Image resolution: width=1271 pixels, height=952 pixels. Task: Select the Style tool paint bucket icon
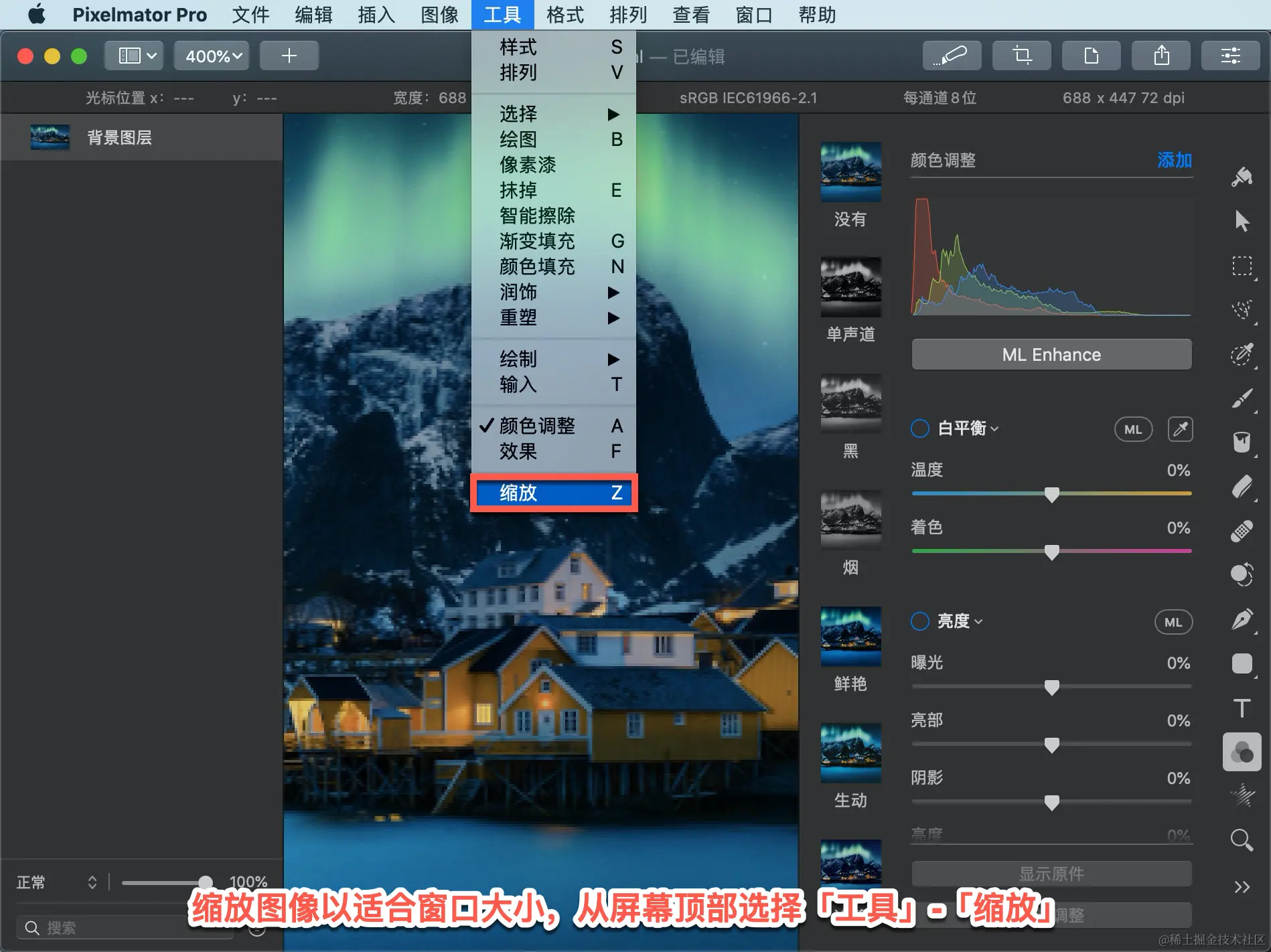tap(1242, 177)
